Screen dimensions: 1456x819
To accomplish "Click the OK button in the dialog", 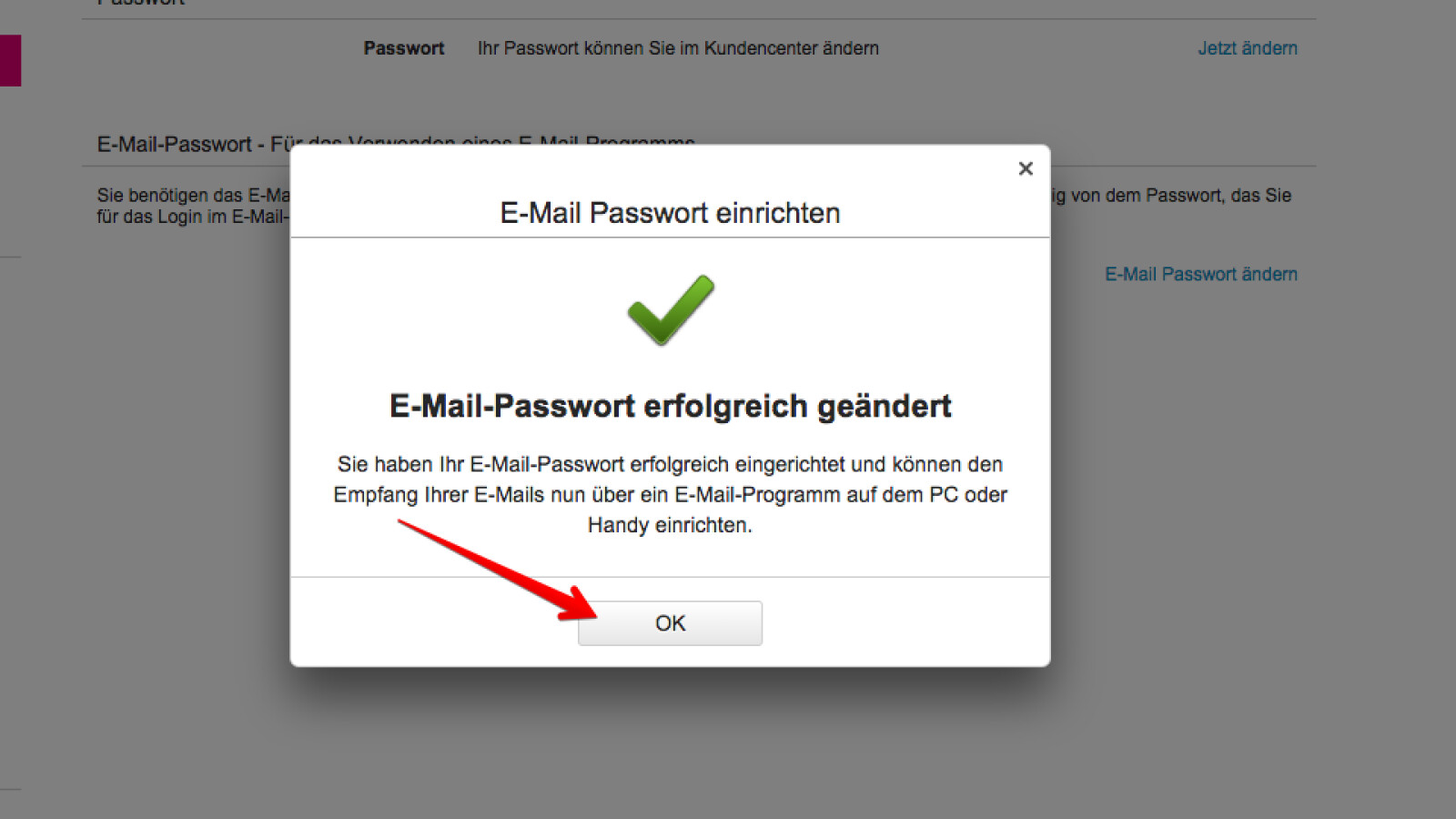I will pyautogui.click(x=670, y=623).
